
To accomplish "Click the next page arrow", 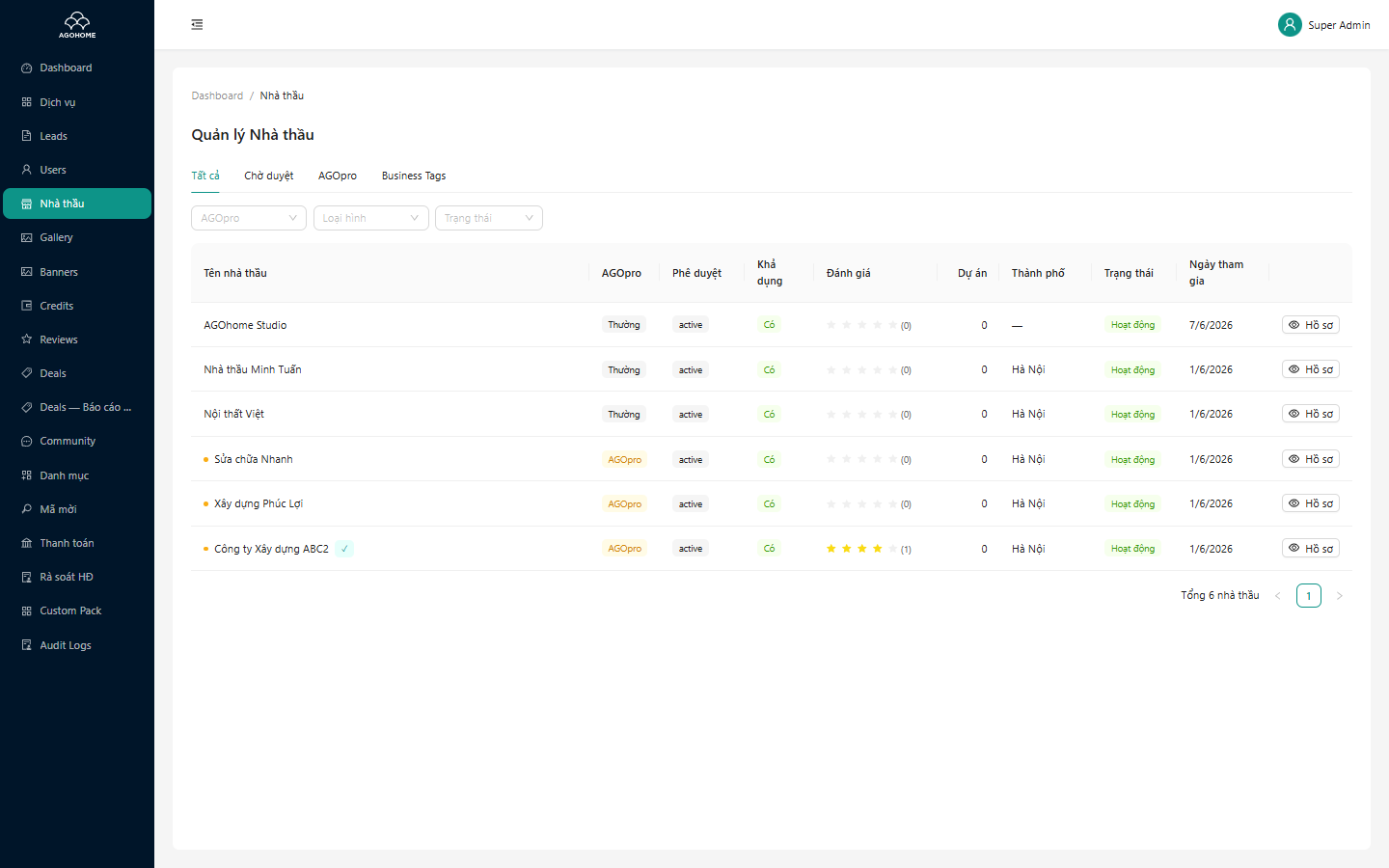I will 1339,596.
